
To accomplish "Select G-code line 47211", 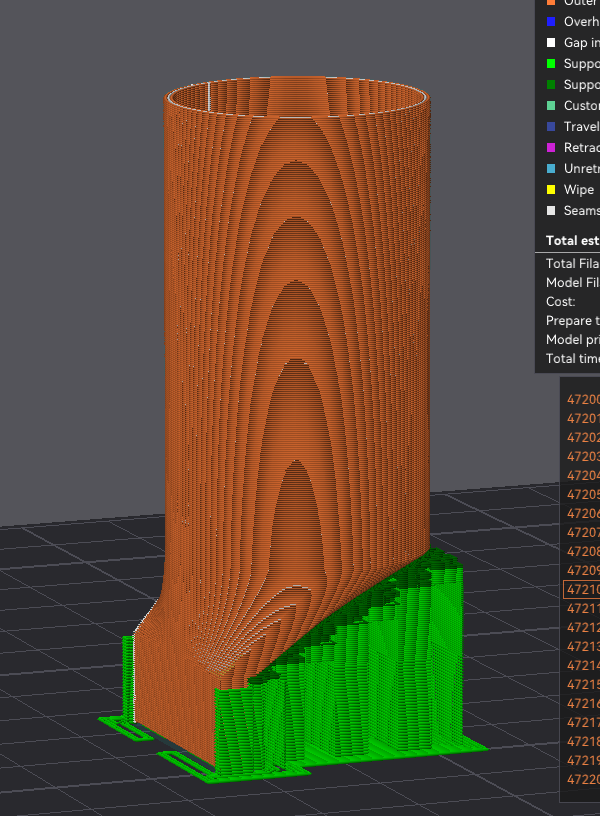I will click(x=583, y=608).
